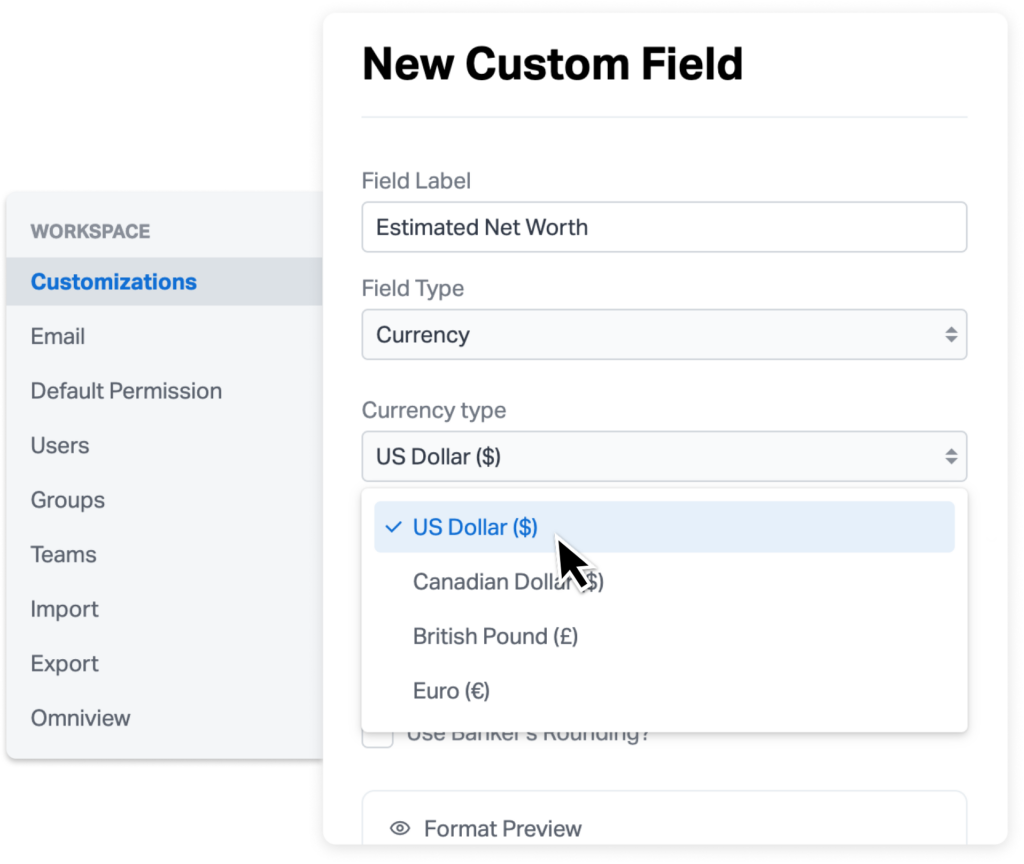
Task: Click the checkmark icon next to US Dollar
Action: point(393,527)
